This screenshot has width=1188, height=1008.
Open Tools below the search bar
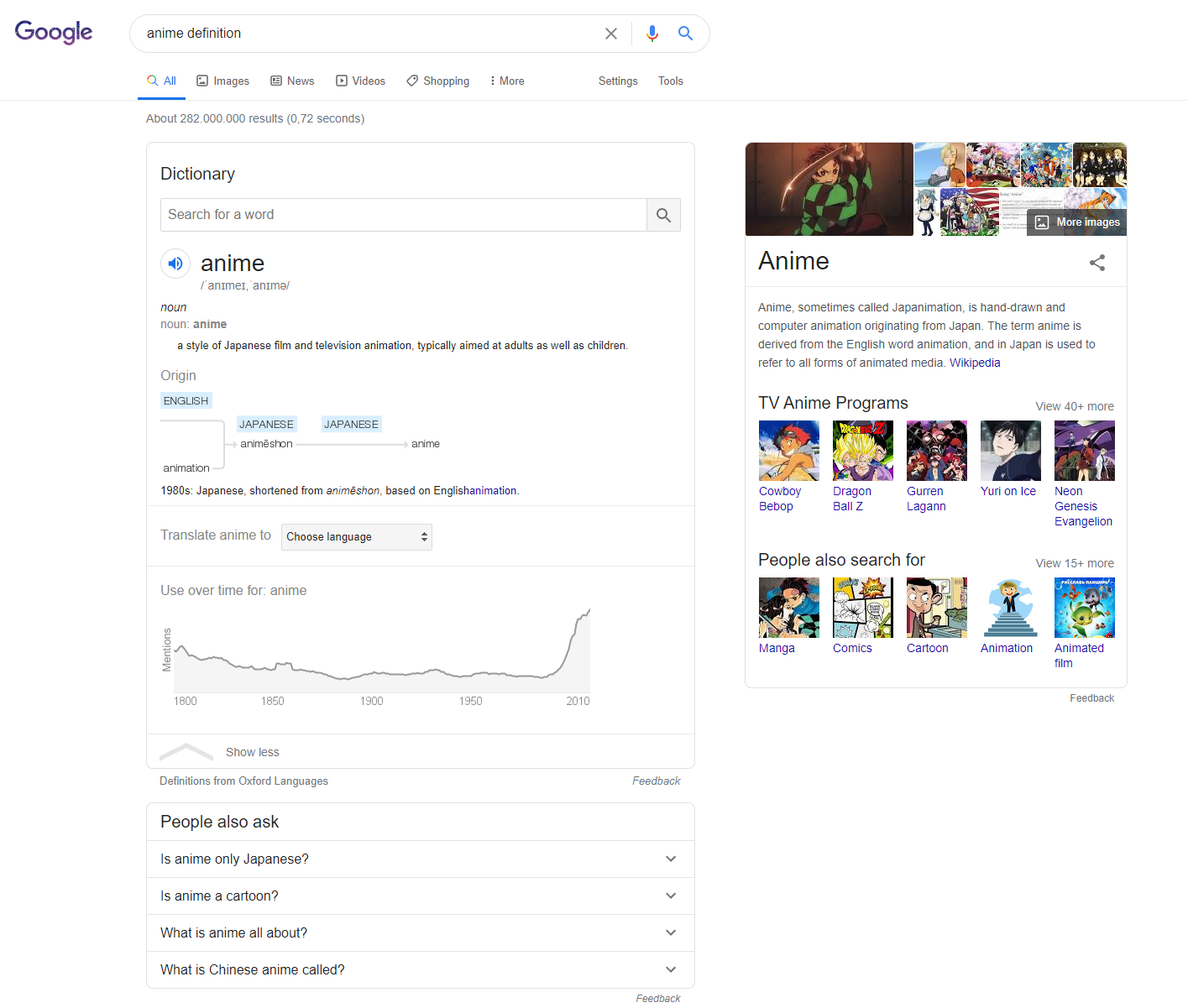[x=670, y=81]
